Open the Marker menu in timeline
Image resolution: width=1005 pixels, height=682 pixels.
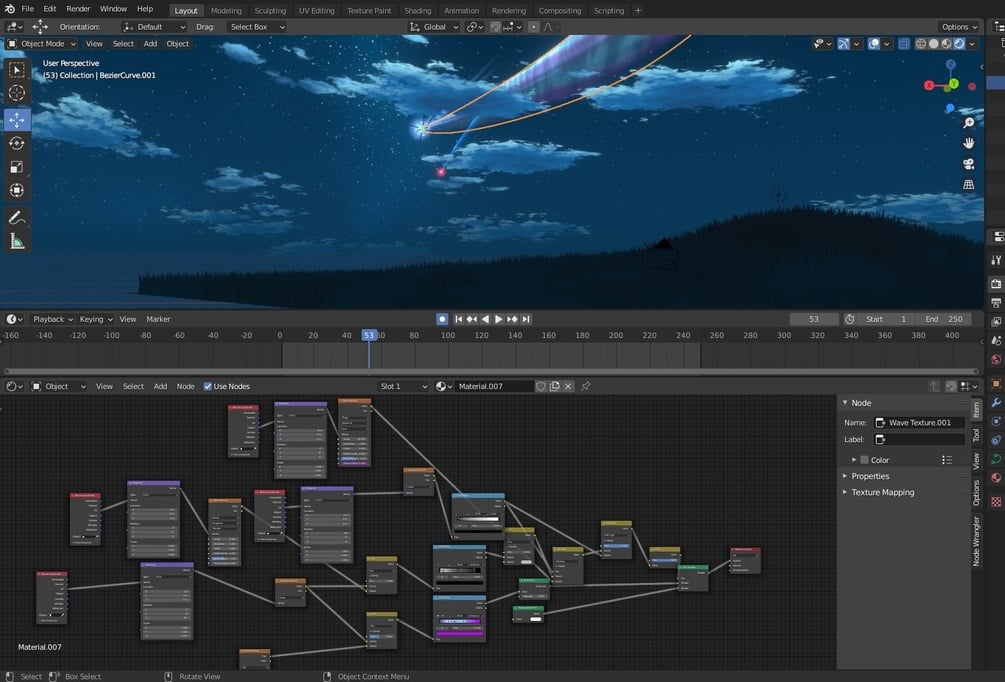pos(158,319)
